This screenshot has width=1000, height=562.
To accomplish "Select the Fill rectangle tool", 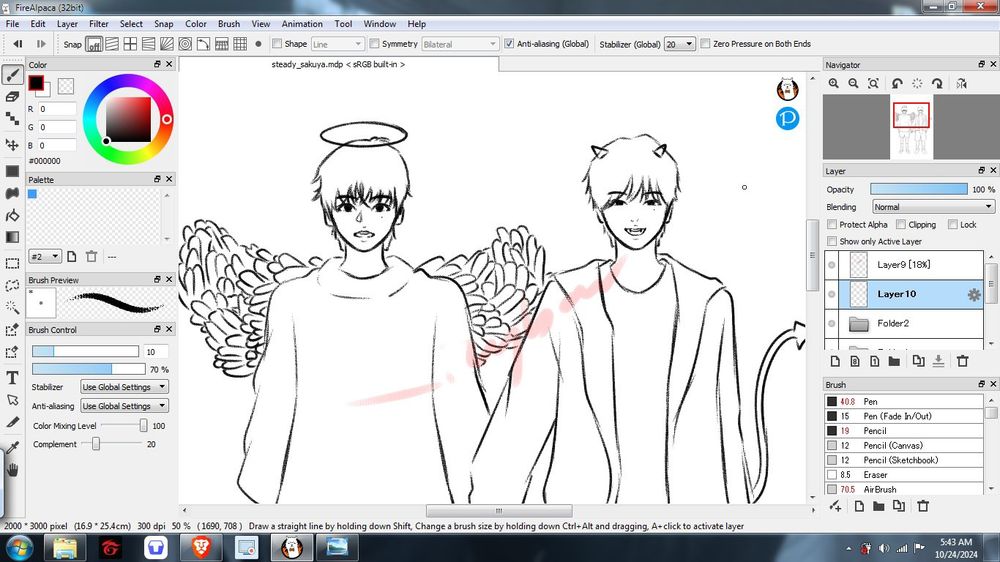I will [12, 171].
